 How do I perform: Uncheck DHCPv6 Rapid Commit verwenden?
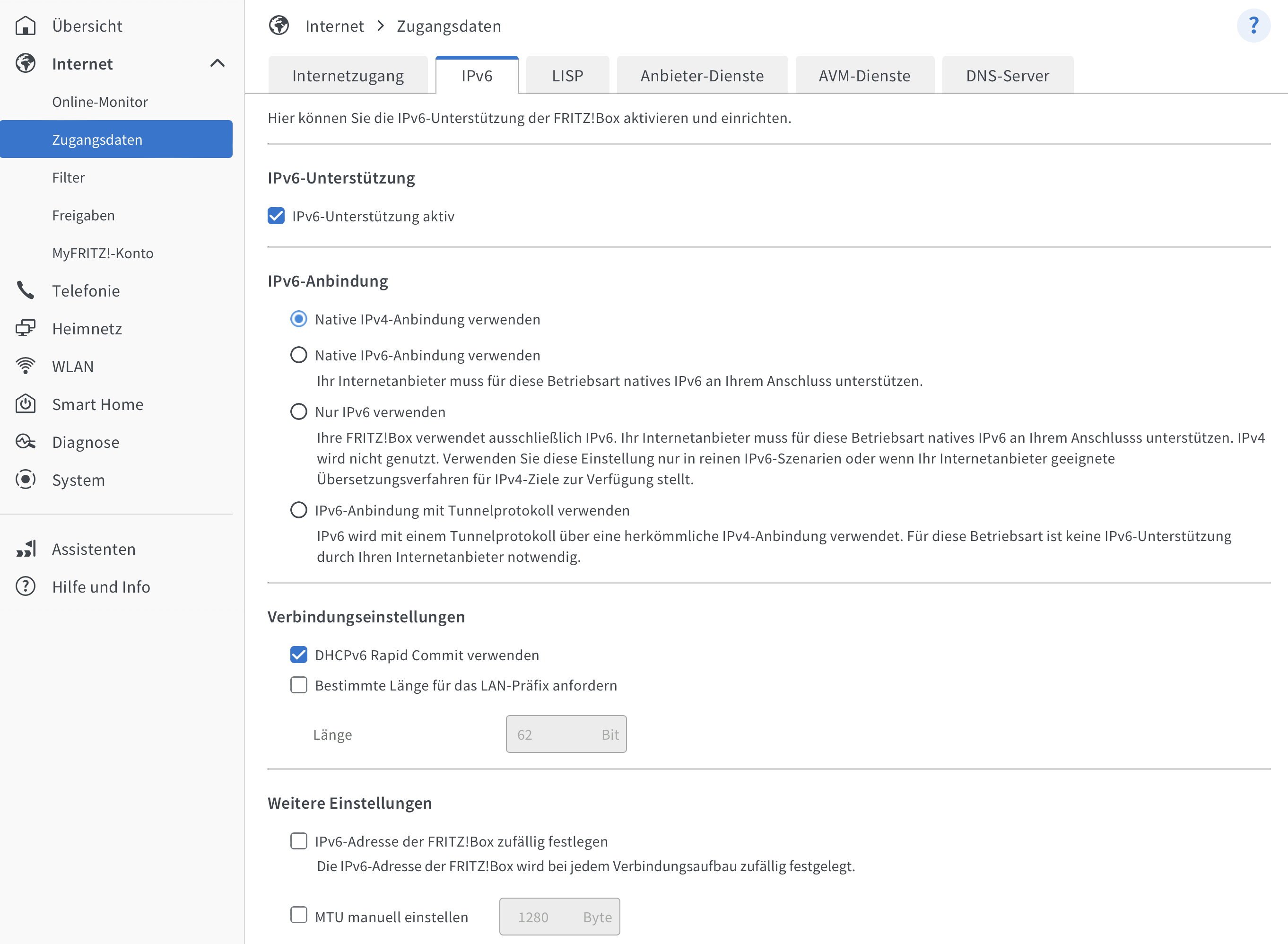coord(299,655)
